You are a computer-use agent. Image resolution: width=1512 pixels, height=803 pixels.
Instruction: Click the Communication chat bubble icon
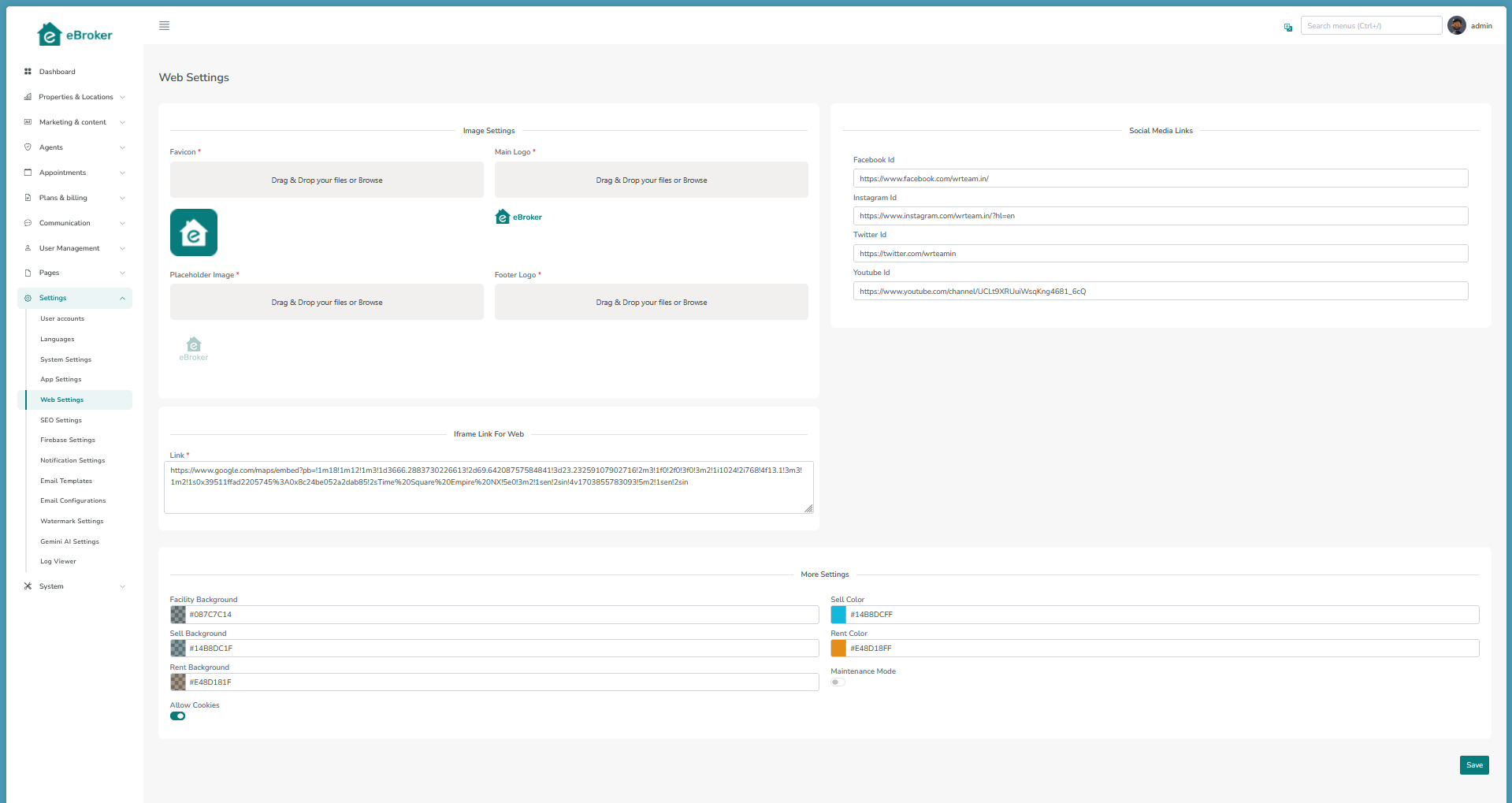pos(27,223)
